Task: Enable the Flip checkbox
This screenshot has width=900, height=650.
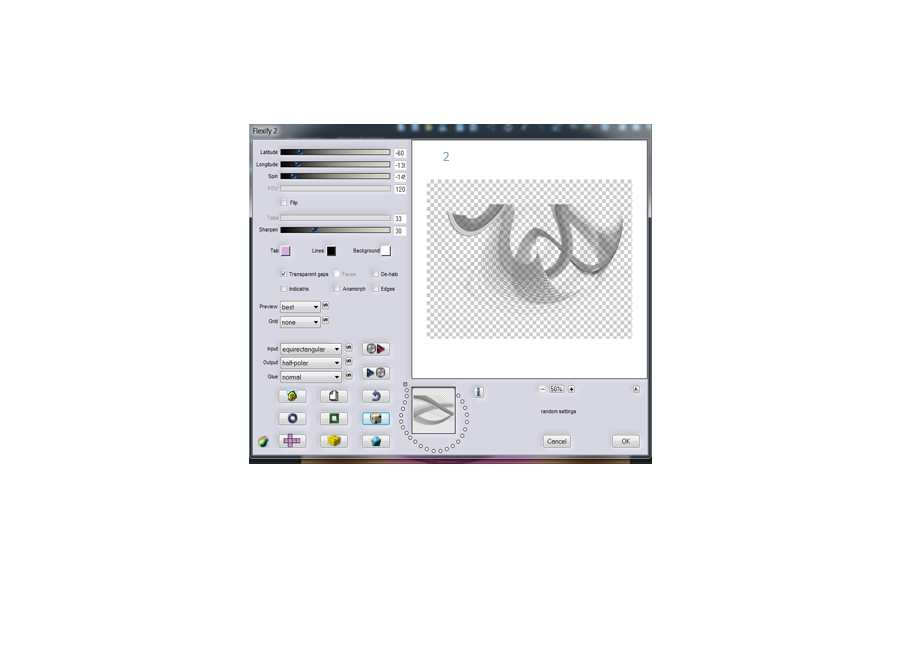Action: tap(284, 202)
